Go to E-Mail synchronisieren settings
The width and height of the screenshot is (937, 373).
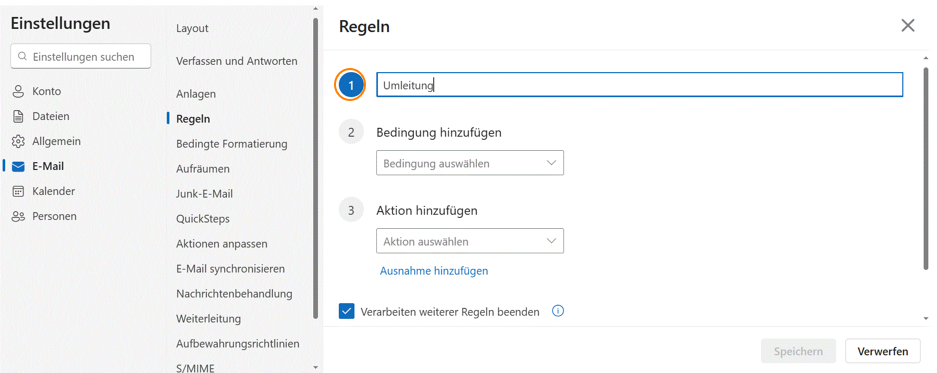coord(231,269)
